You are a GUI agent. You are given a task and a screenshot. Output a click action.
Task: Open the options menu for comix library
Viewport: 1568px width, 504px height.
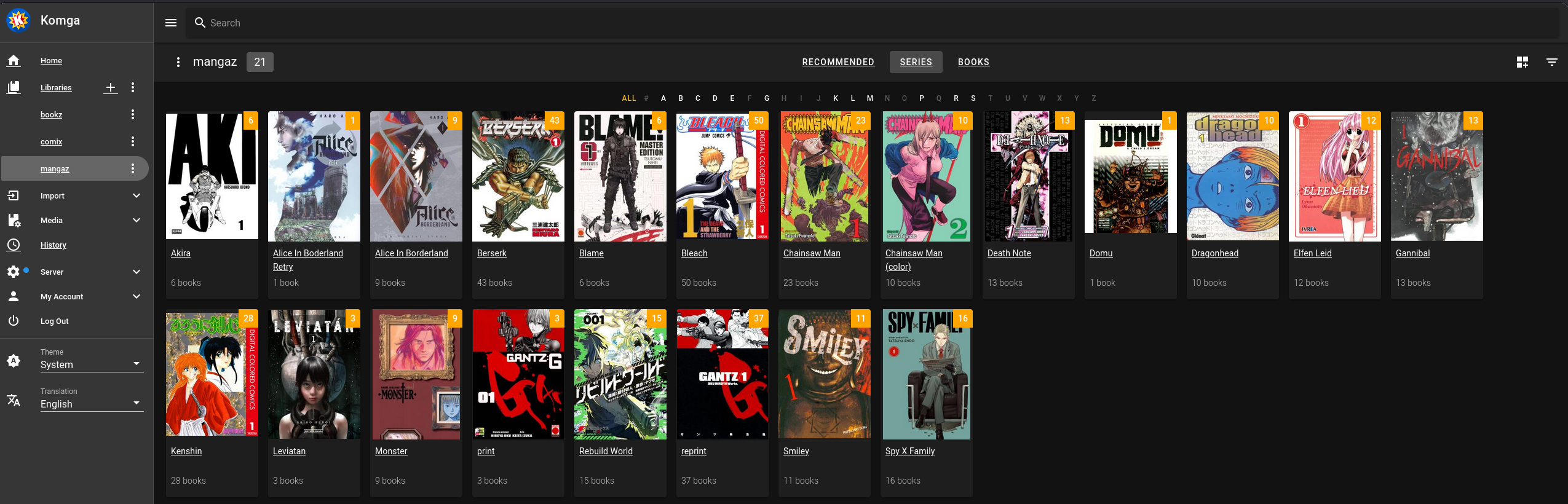133,142
